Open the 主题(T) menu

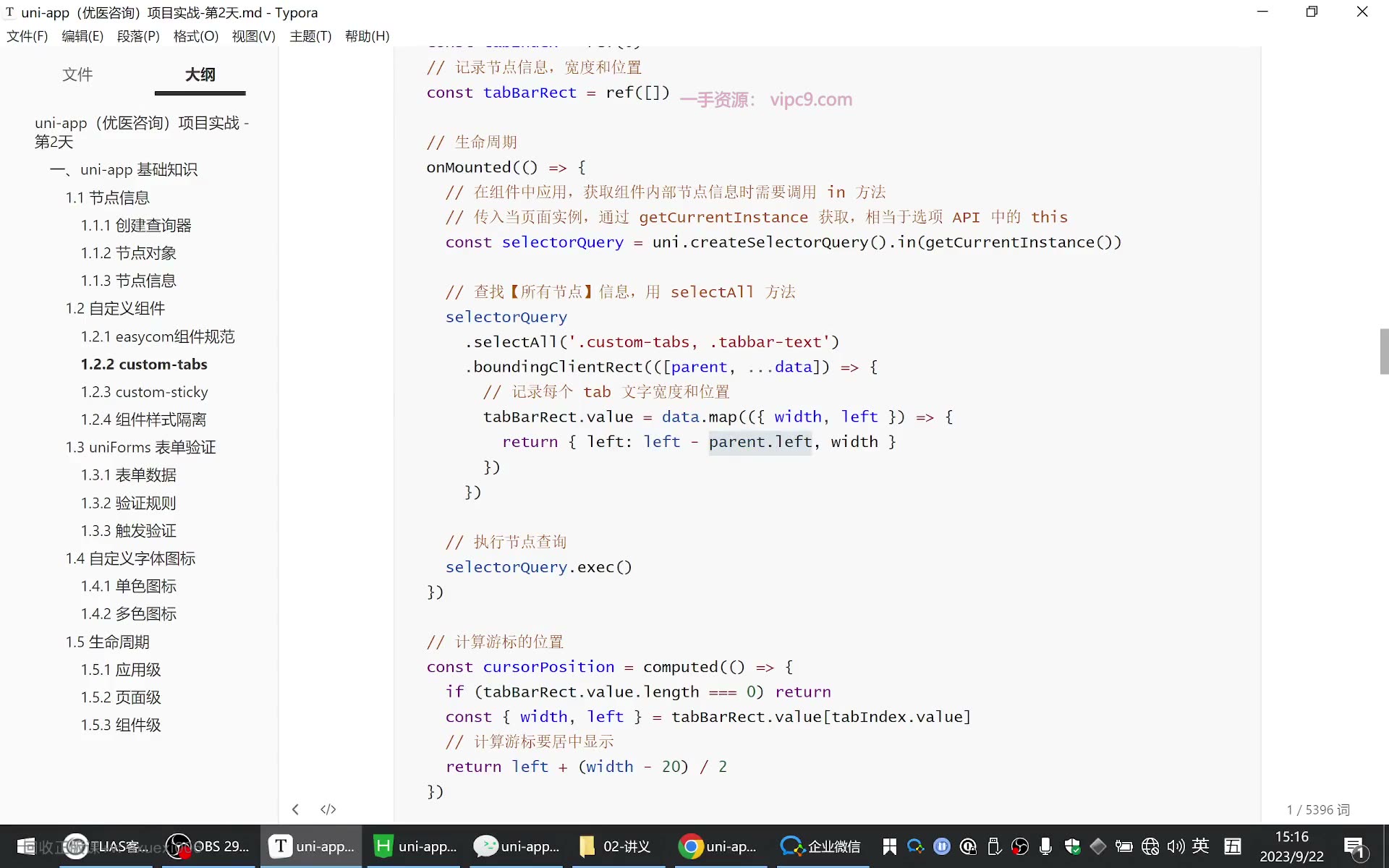[x=310, y=36]
